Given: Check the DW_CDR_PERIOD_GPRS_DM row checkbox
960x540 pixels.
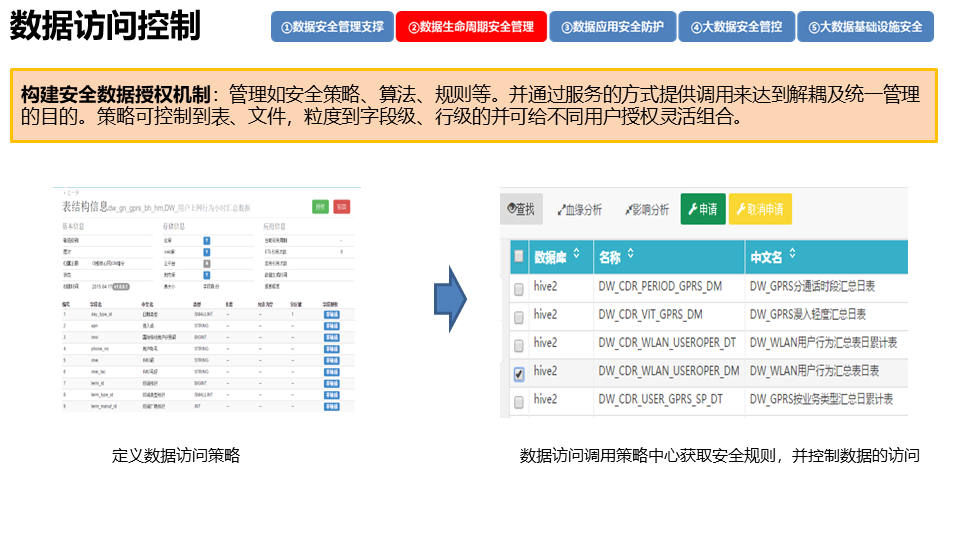Looking at the screenshot, I should pyautogui.click(x=519, y=289).
